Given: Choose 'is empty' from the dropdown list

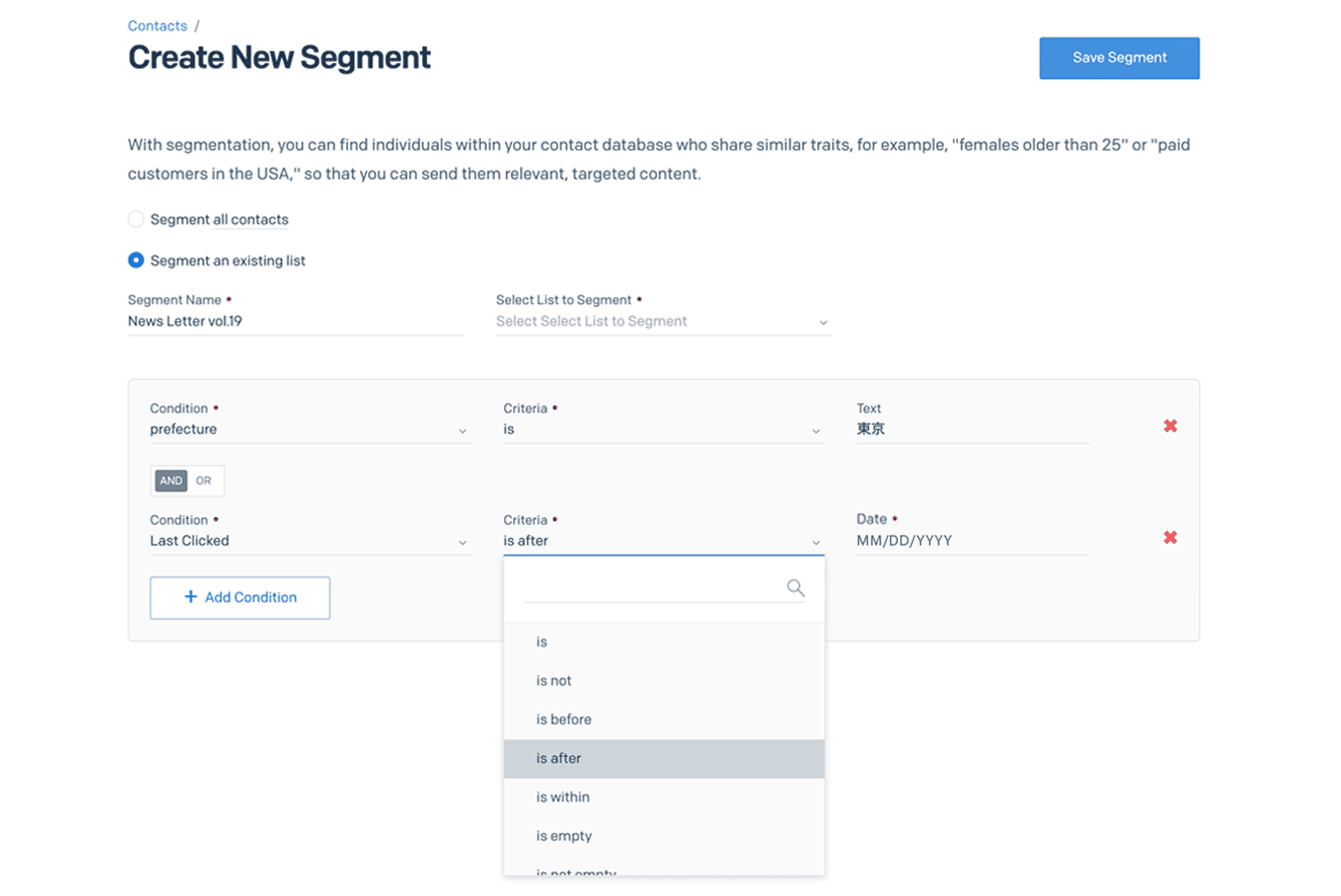Looking at the screenshot, I should click(x=564, y=836).
